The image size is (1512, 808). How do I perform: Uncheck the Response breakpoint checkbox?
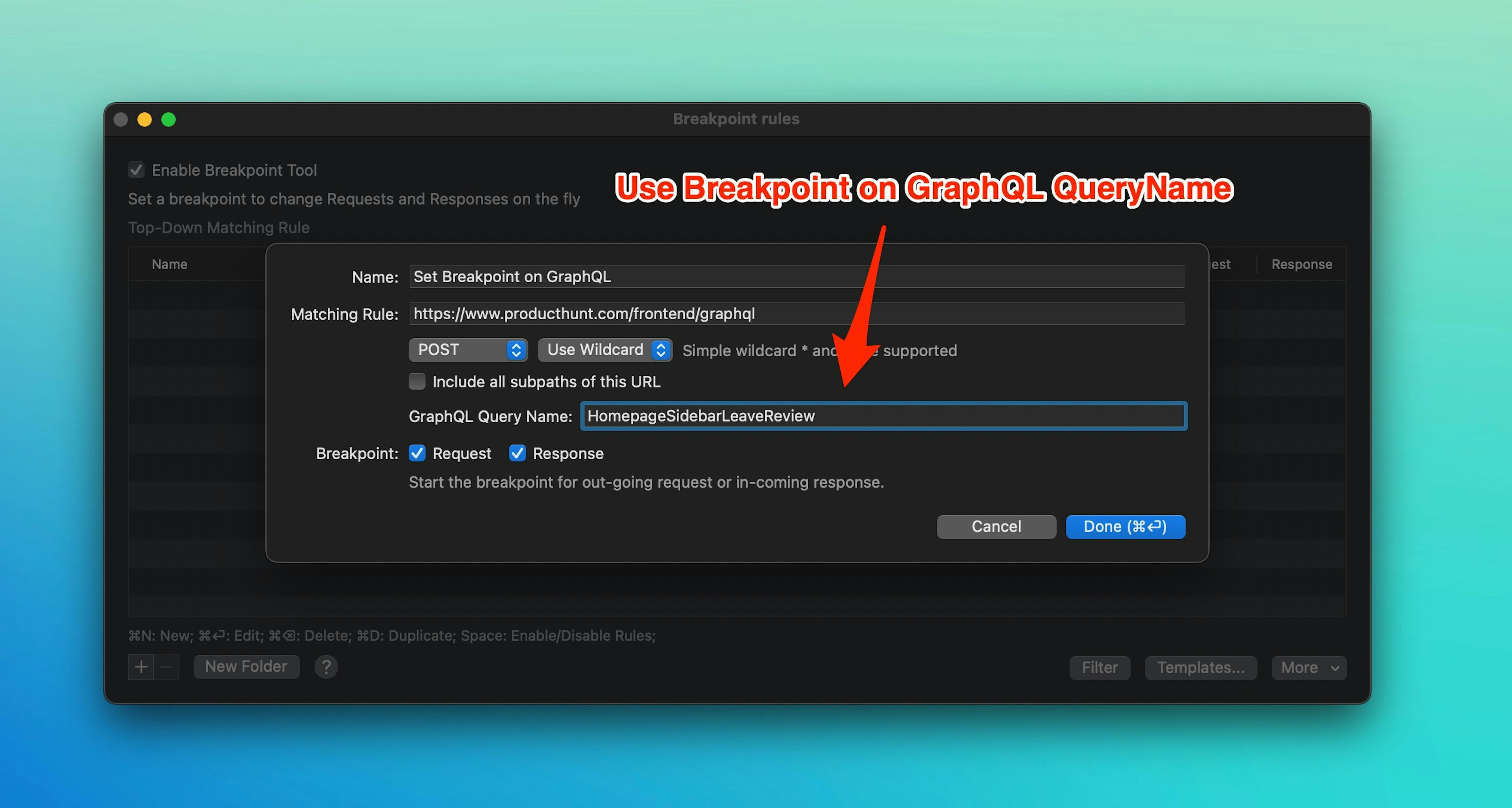click(x=517, y=453)
